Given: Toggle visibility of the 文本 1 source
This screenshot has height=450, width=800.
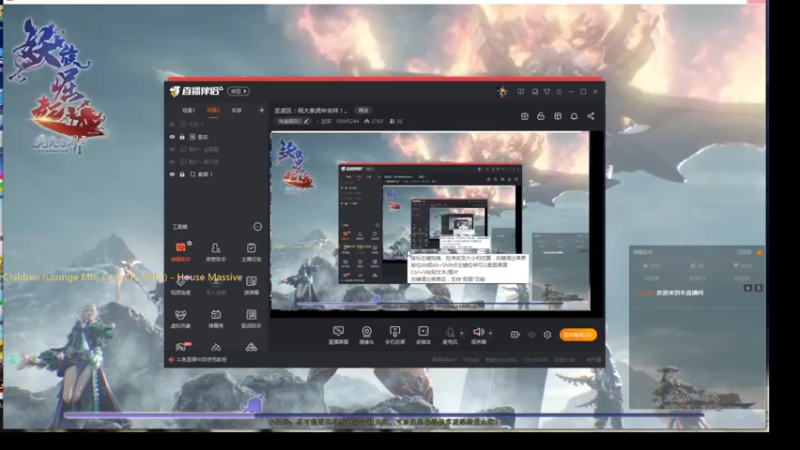Looking at the screenshot, I should pos(172,124).
